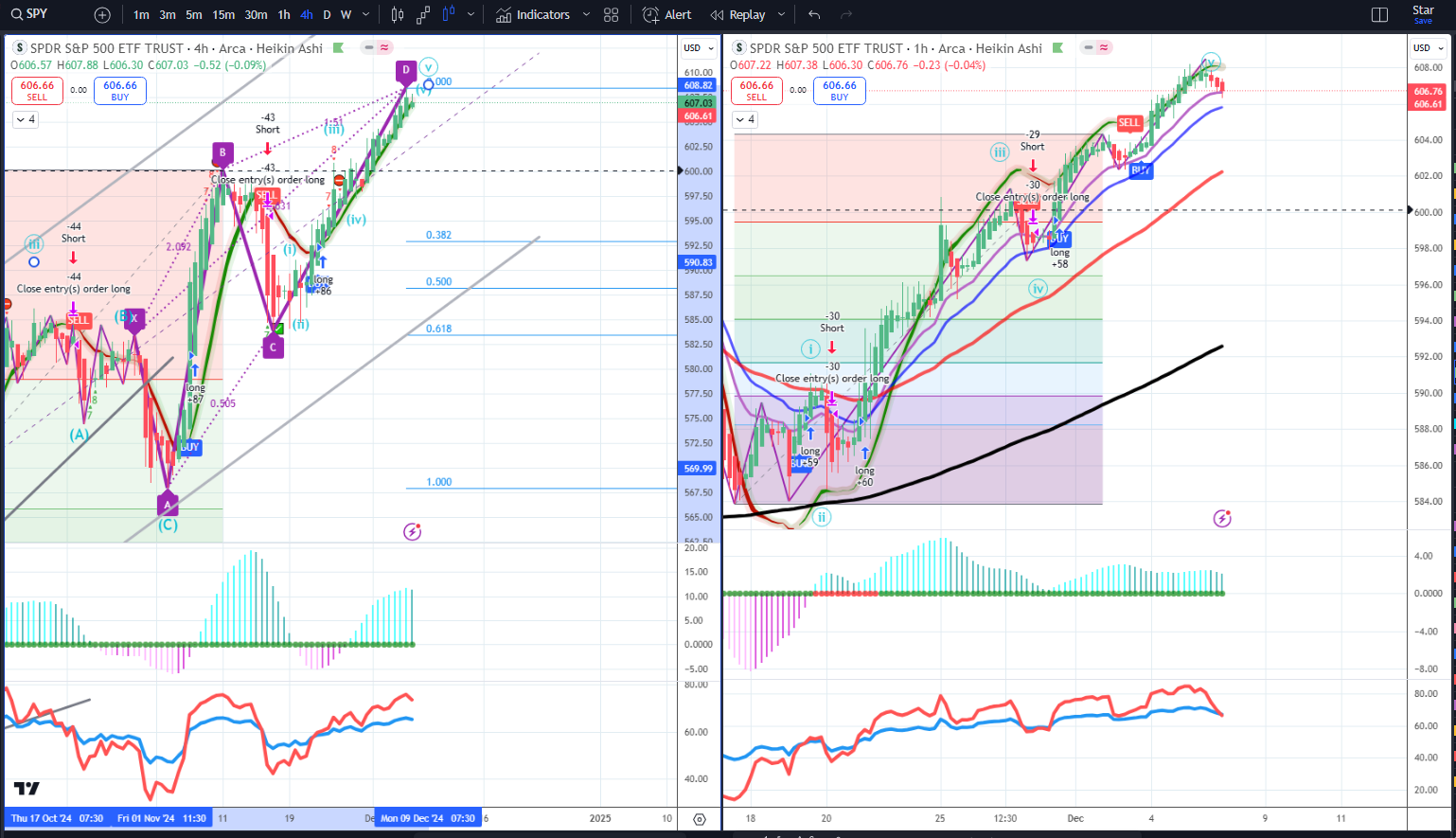The image size is (1456, 838).
Task: Click the purple D harmonic pattern marker
Action: pos(405,70)
